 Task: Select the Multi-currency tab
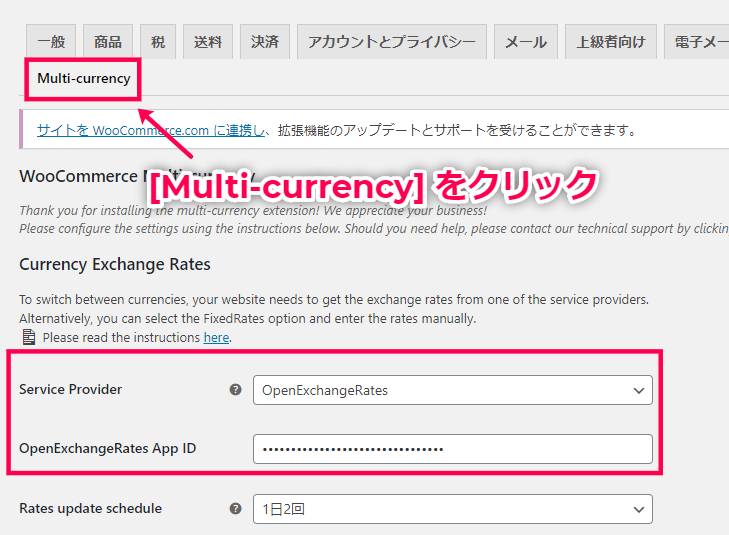click(84, 79)
